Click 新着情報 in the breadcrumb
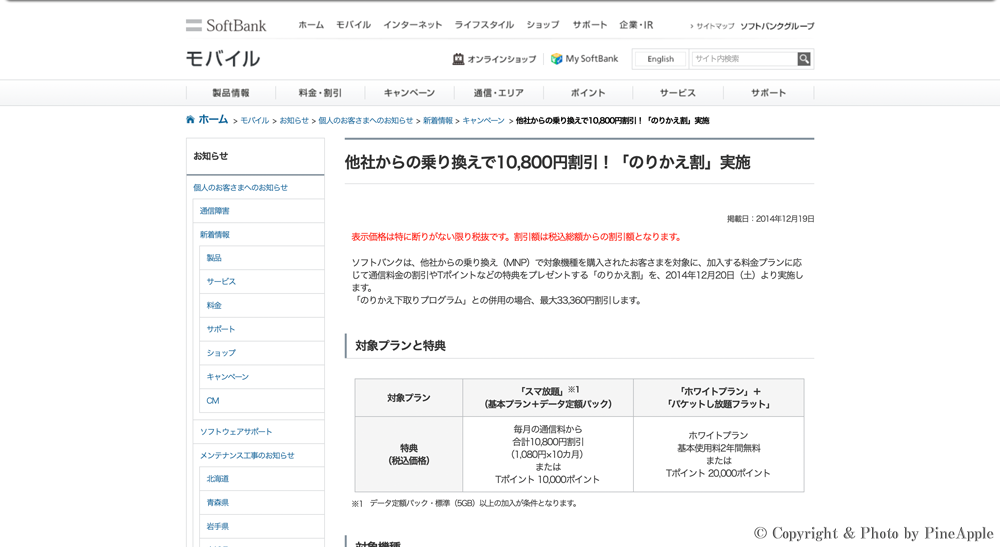The width and height of the screenshot is (1000, 547). coord(438,120)
